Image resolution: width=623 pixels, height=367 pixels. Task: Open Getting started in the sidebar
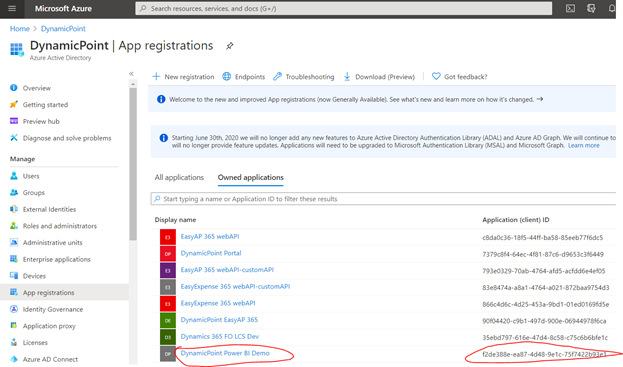click(x=45, y=105)
